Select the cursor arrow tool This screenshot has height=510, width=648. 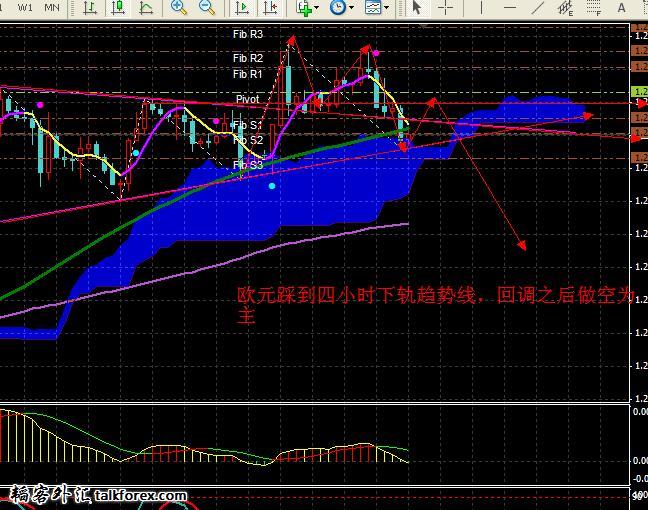(417, 8)
